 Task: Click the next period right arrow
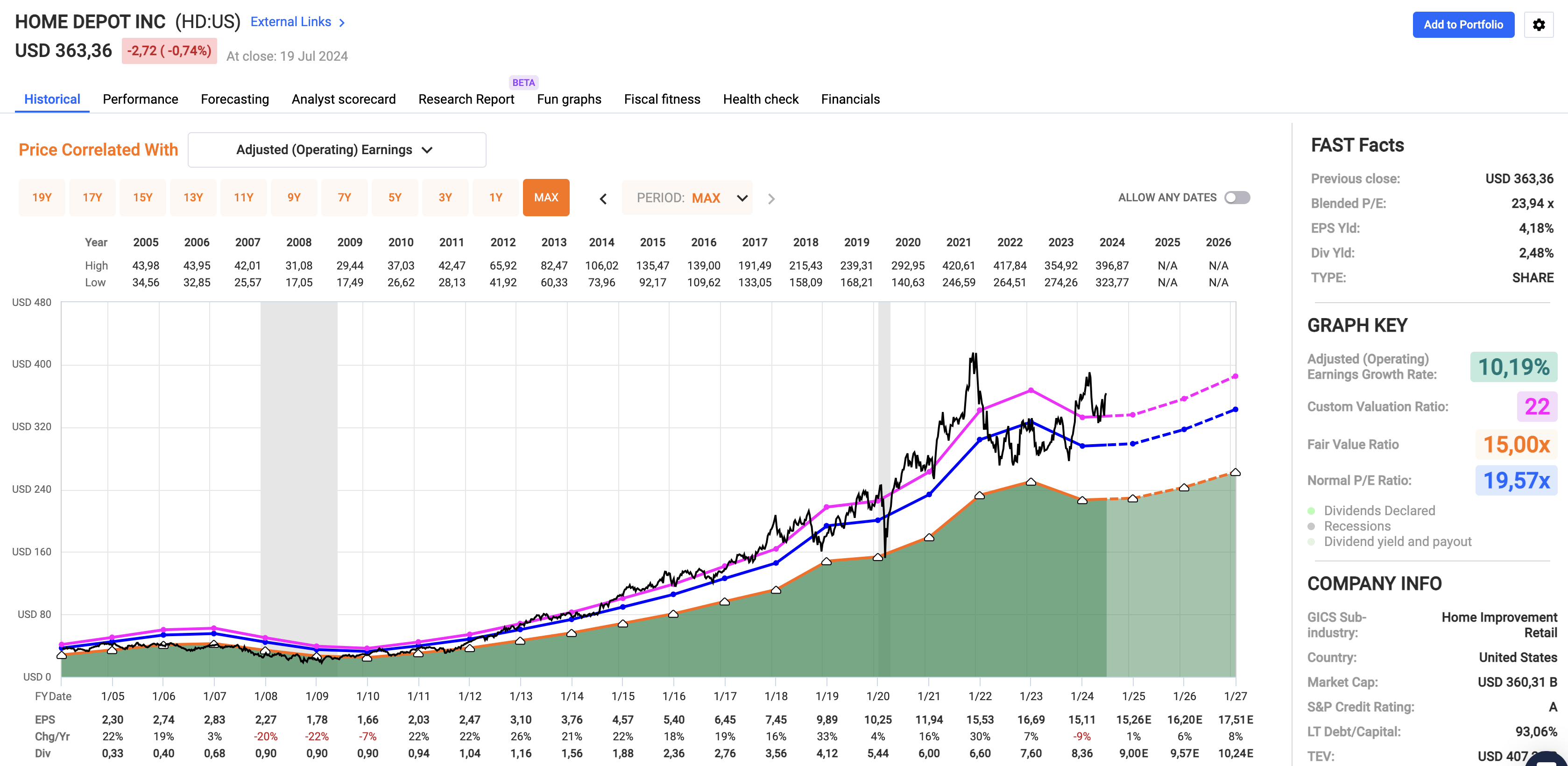(771, 199)
